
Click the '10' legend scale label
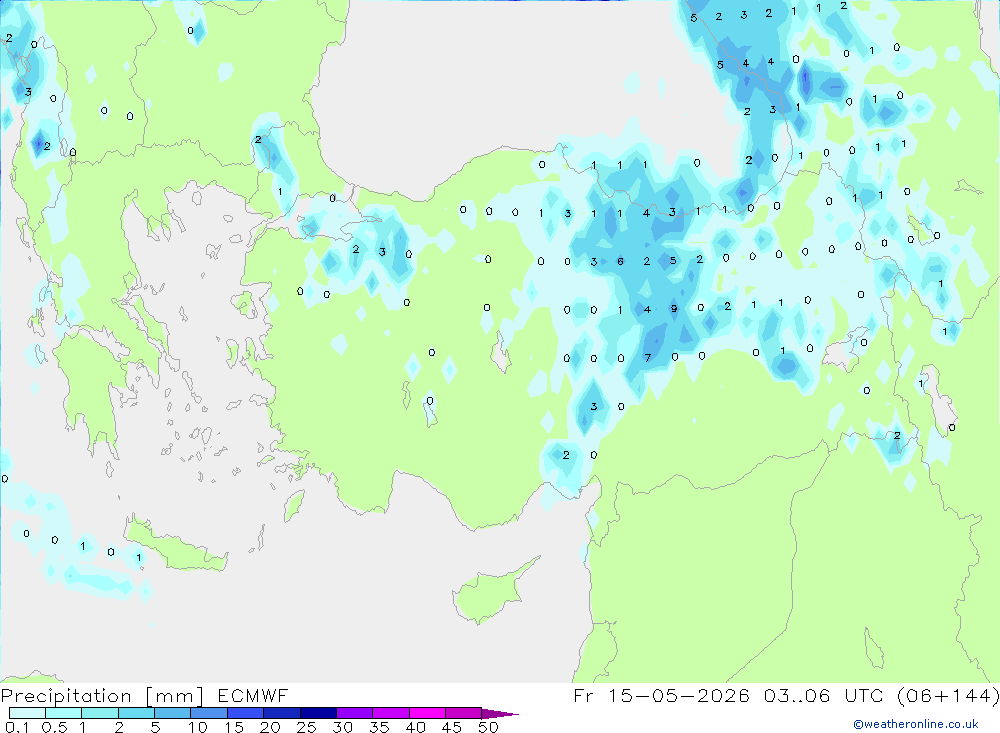198,727
